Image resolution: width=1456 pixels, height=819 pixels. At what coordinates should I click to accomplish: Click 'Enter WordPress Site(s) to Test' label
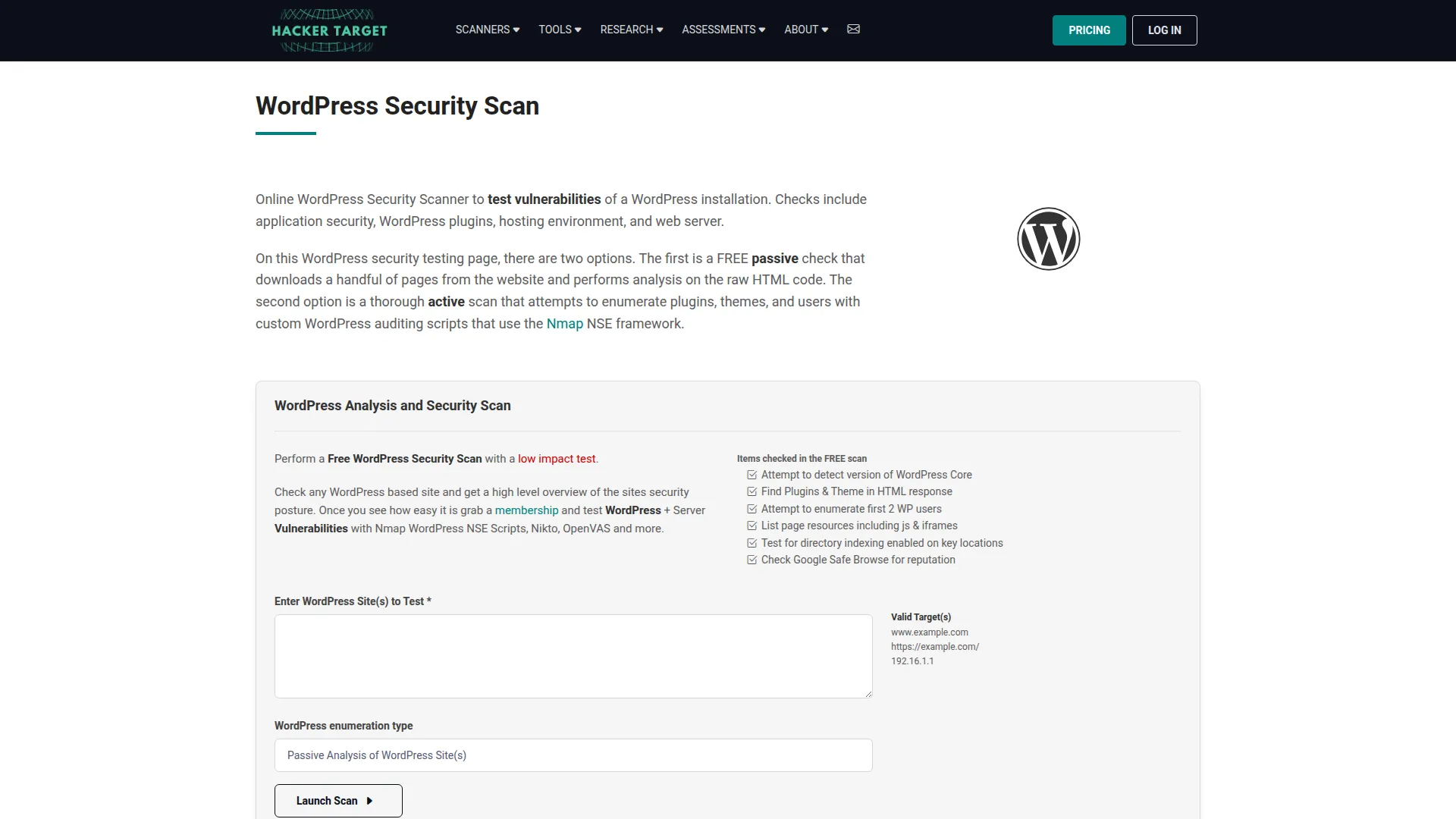353,601
